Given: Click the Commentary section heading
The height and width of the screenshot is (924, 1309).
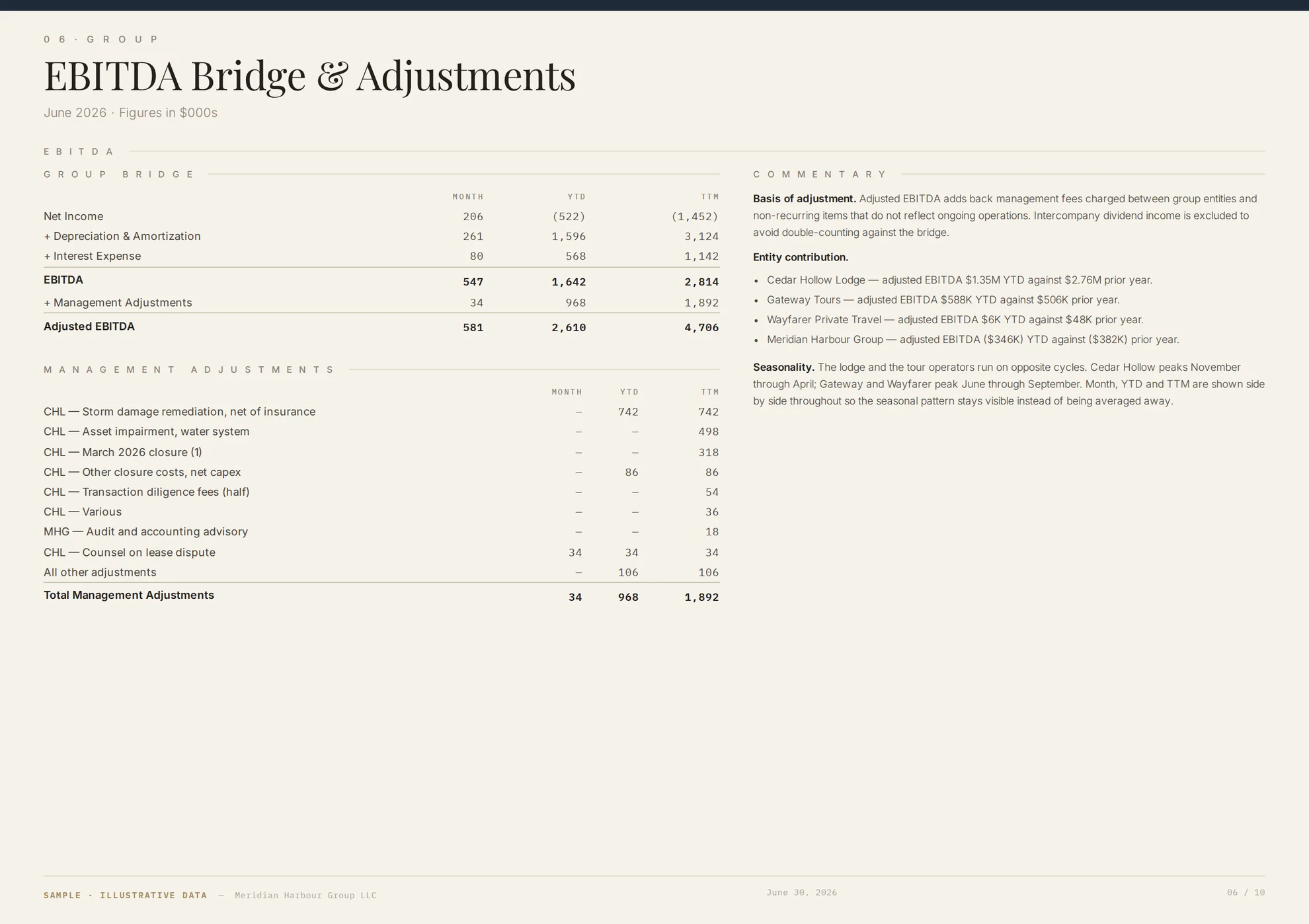Looking at the screenshot, I should (x=820, y=174).
